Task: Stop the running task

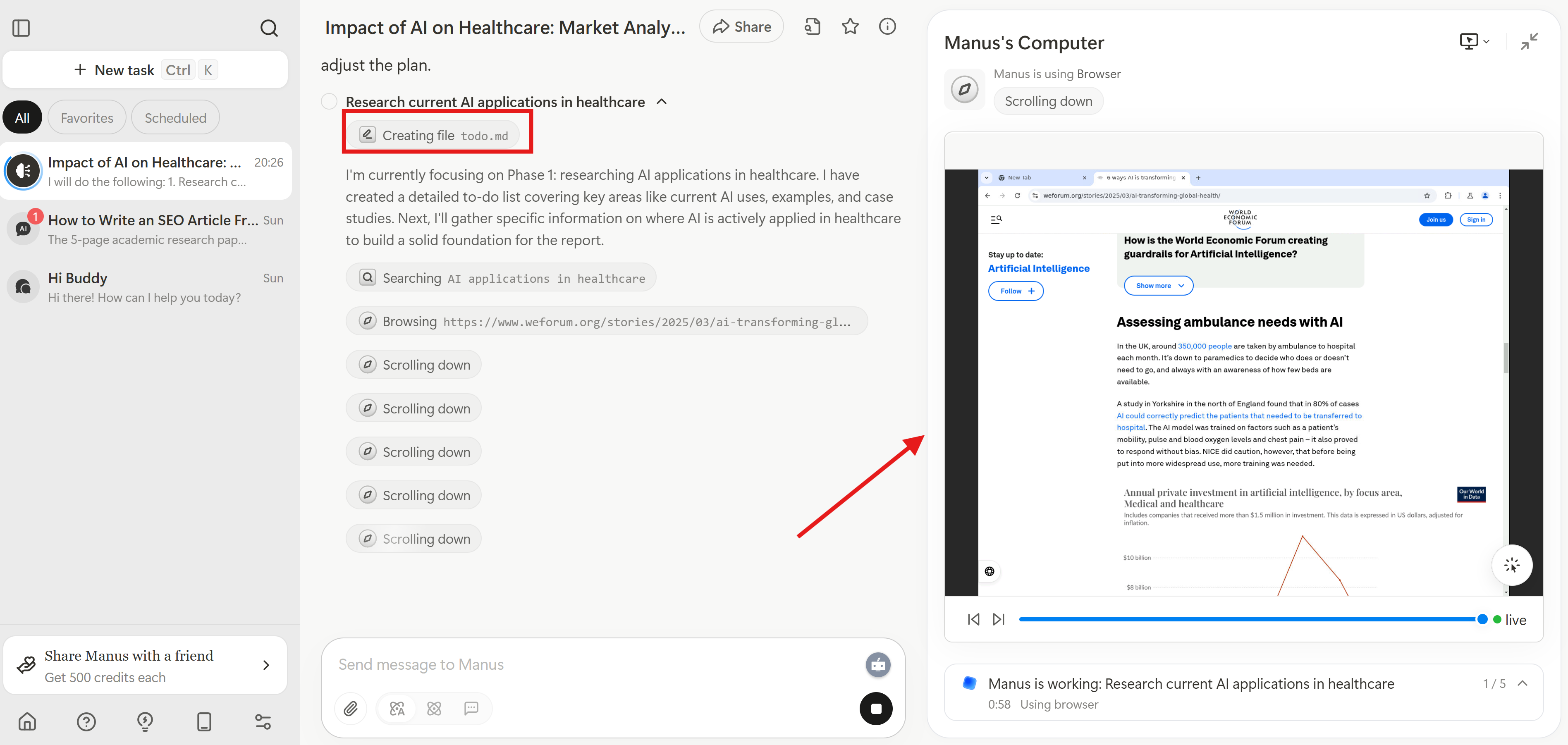Action: [875, 709]
